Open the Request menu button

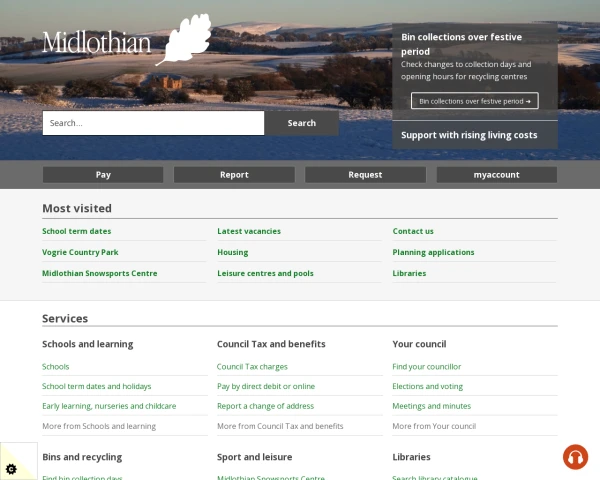365,175
